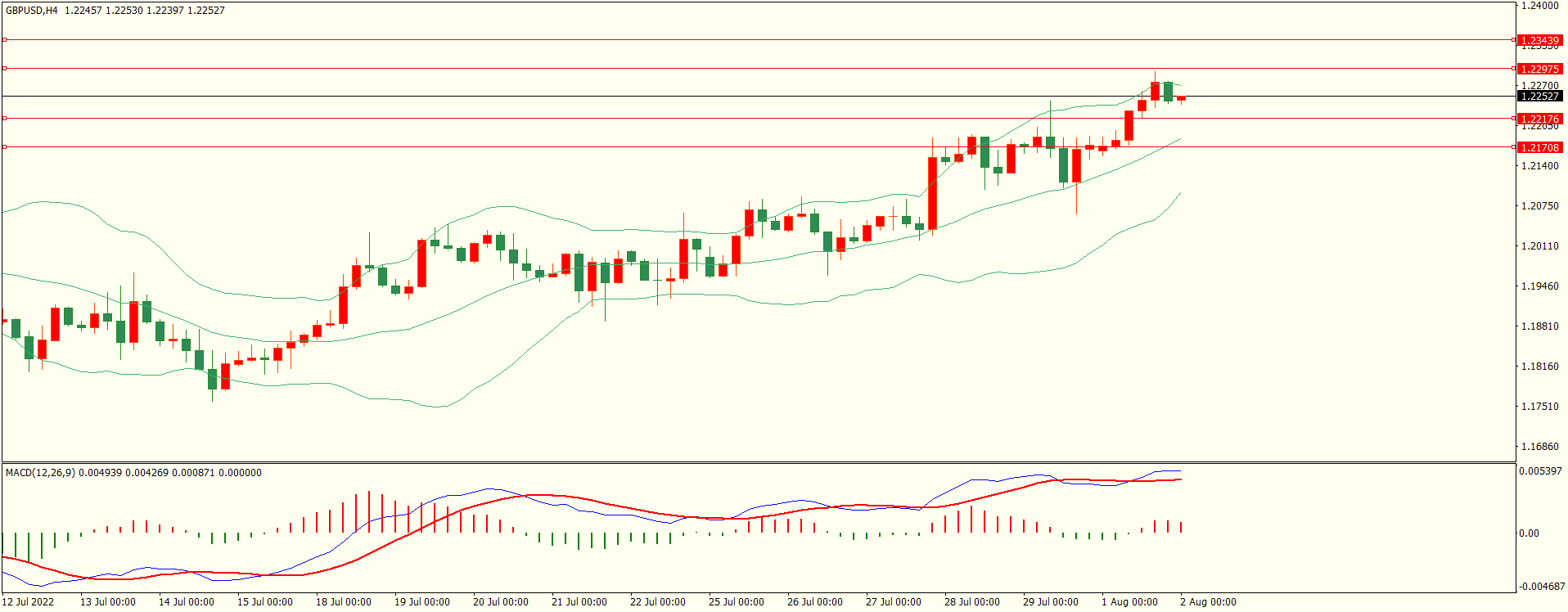Click the 15 Jul 00:00 time label
The height and width of the screenshot is (612, 1568).
pos(265,602)
